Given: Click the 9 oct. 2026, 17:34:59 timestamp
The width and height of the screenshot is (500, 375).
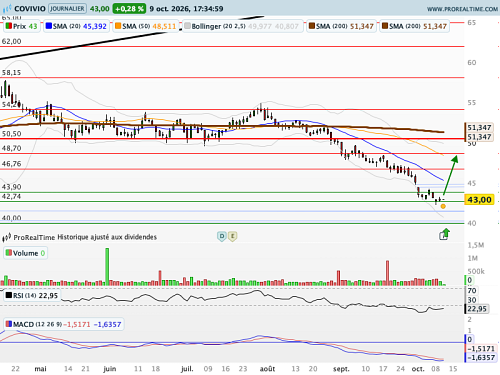Looking at the screenshot, I should pos(186,9).
